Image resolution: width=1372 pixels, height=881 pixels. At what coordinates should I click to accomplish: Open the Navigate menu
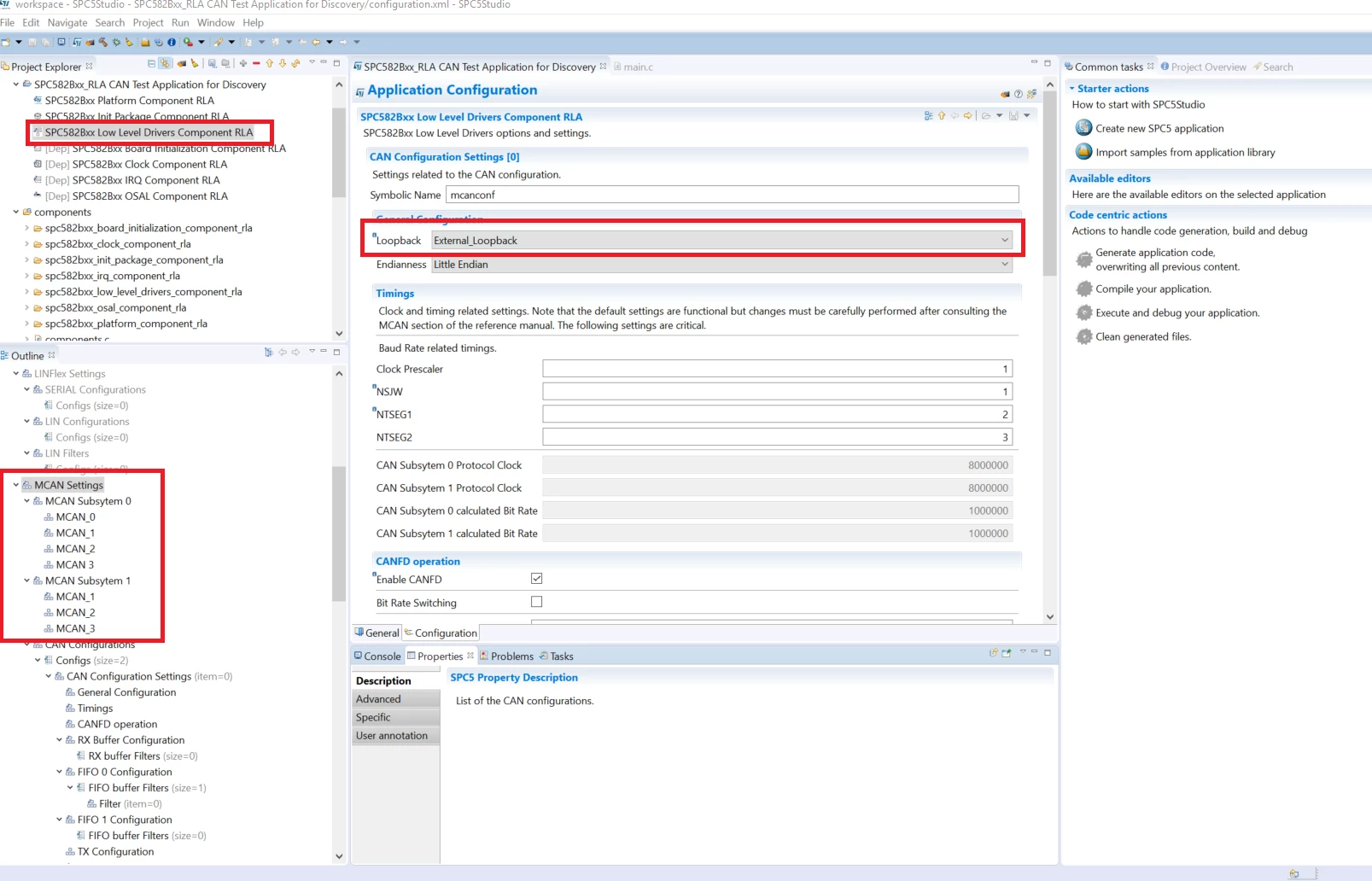point(67,23)
